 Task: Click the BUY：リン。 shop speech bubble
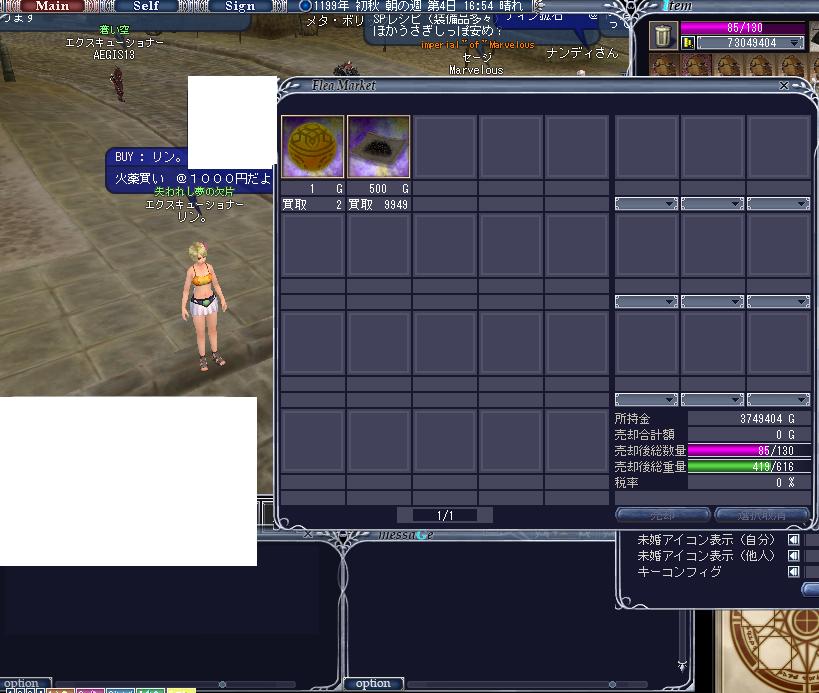click(147, 157)
